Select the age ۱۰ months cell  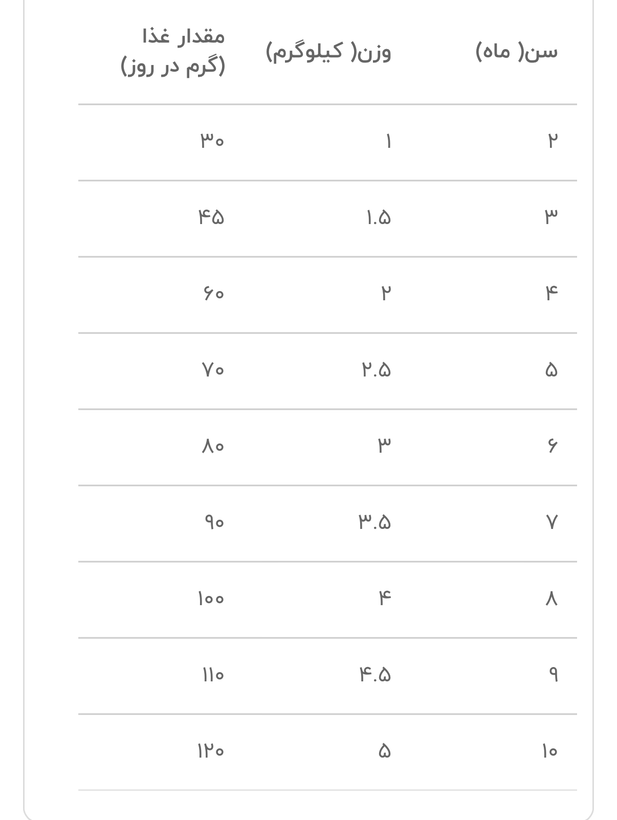coord(550,751)
